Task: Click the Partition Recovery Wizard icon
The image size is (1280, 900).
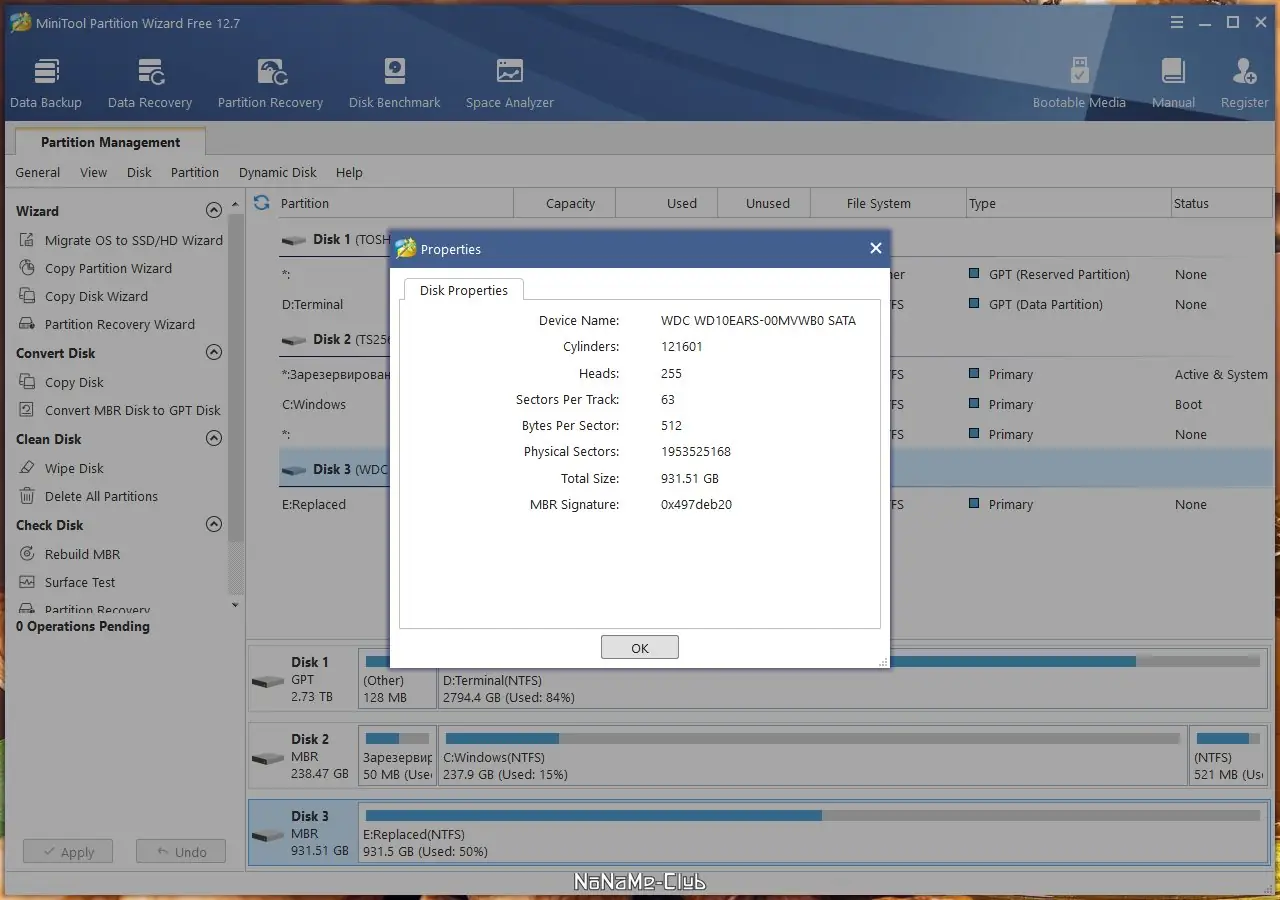Action: (x=27, y=324)
